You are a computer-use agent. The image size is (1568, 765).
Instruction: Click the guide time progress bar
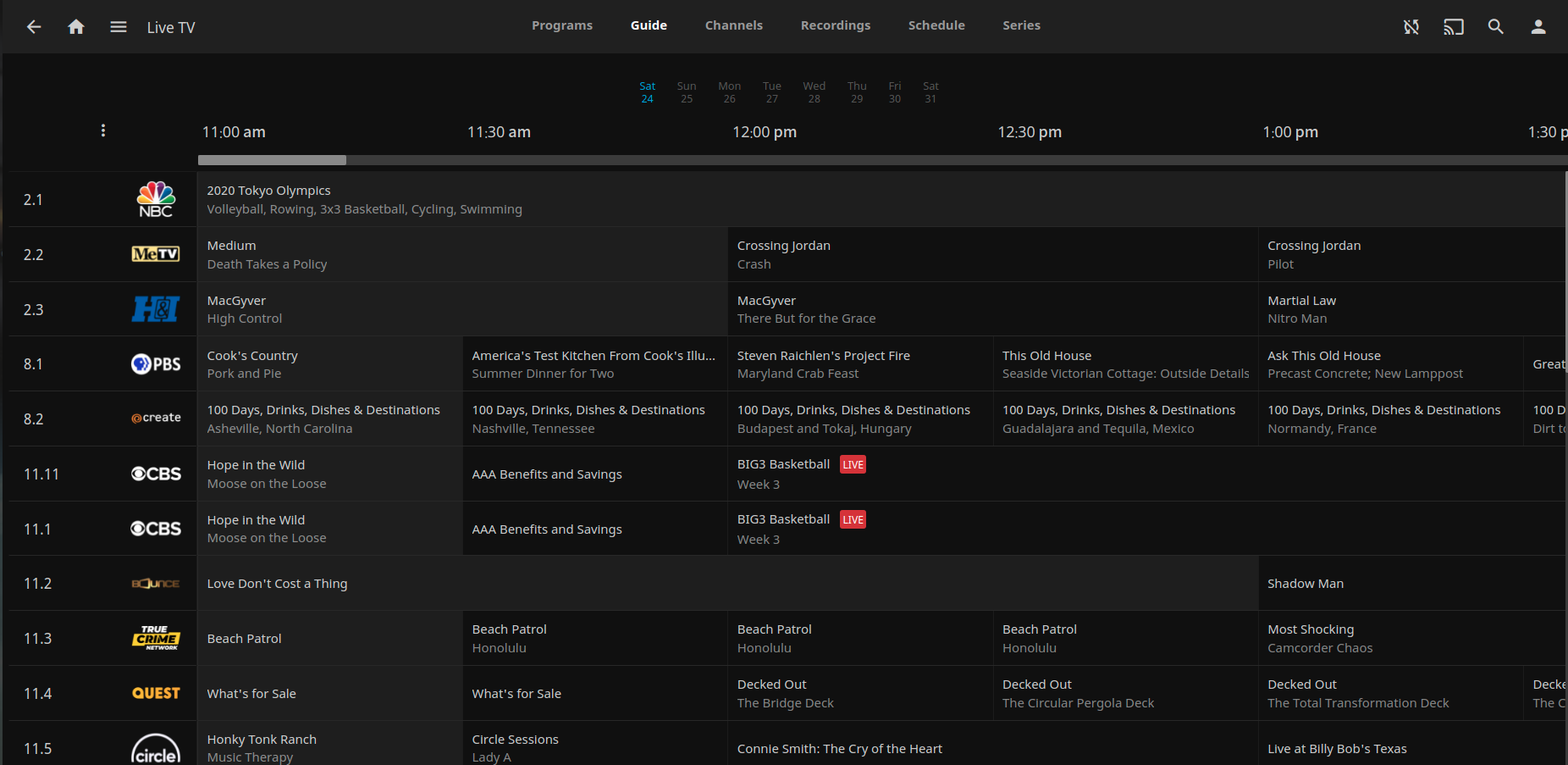pyautogui.click(x=882, y=160)
